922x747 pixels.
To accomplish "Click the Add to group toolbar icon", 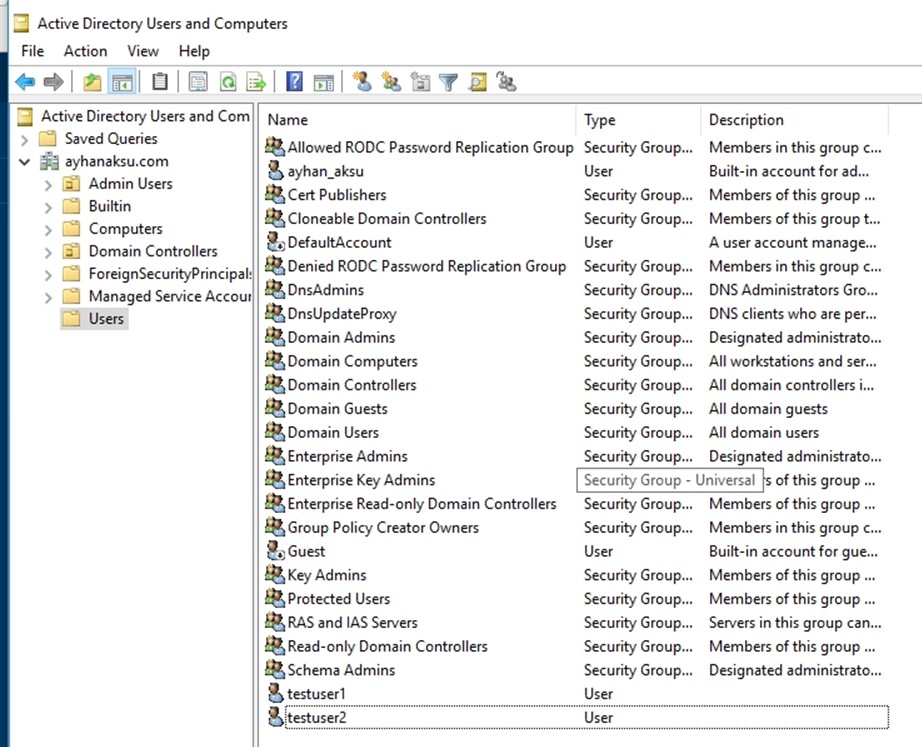I will pos(506,82).
